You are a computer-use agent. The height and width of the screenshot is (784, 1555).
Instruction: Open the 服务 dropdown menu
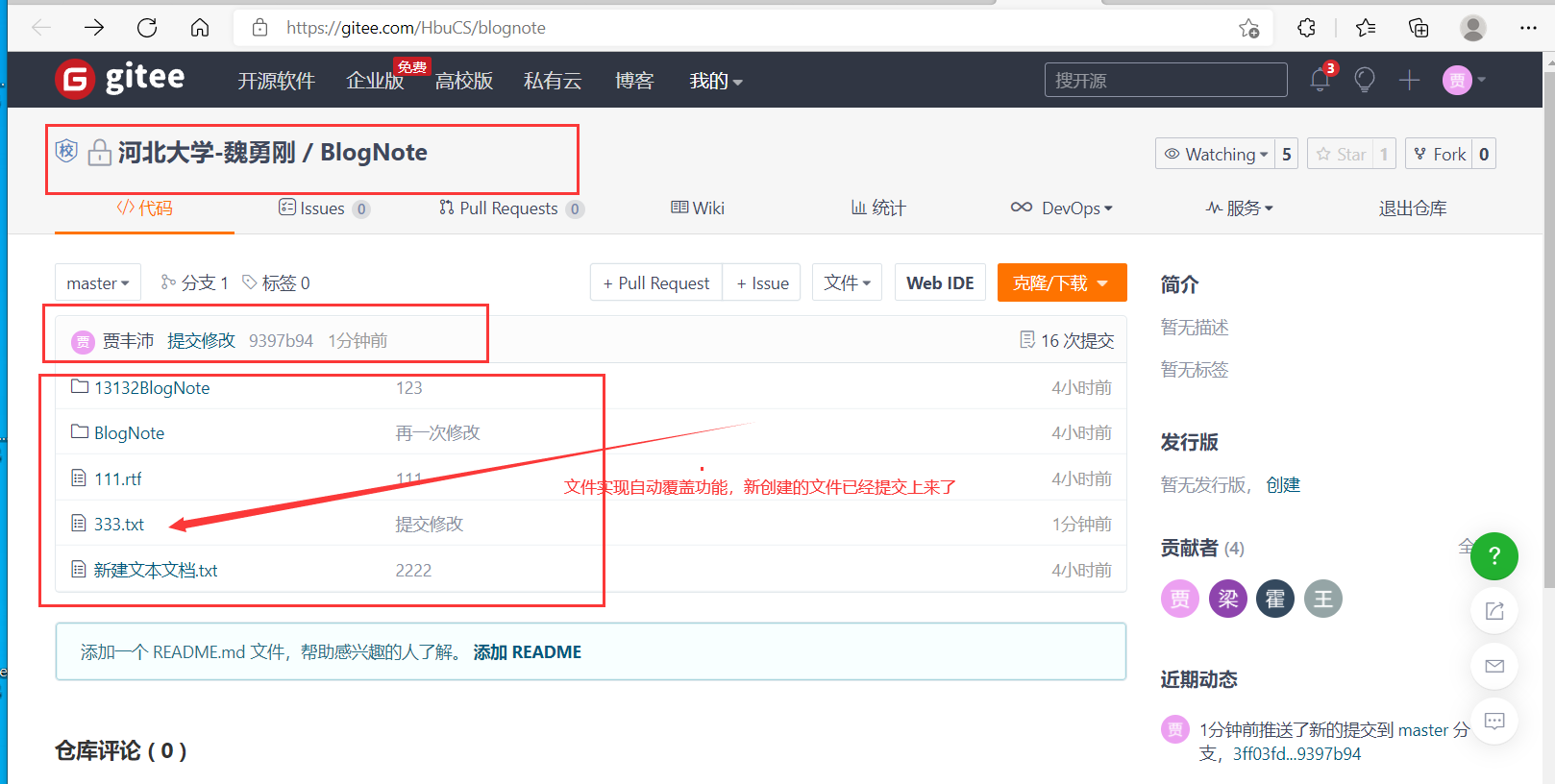coord(1240,208)
